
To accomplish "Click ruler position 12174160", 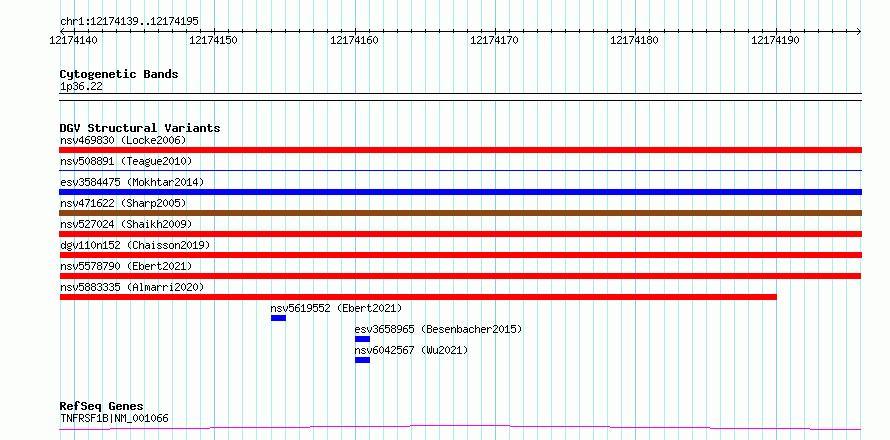I will (x=354, y=40).
